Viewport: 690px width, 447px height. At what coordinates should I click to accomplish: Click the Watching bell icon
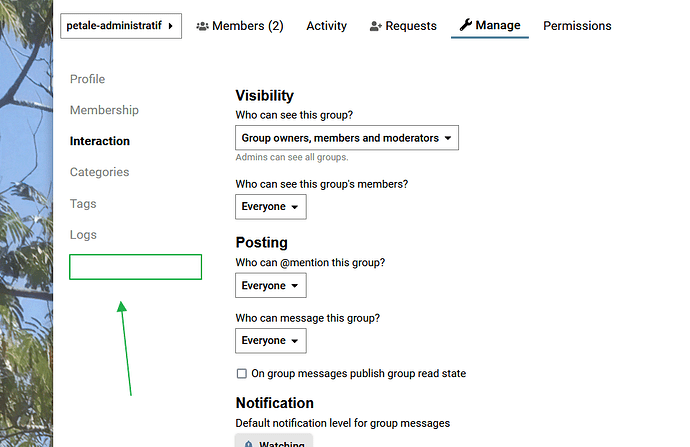click(x=249, y=443)
